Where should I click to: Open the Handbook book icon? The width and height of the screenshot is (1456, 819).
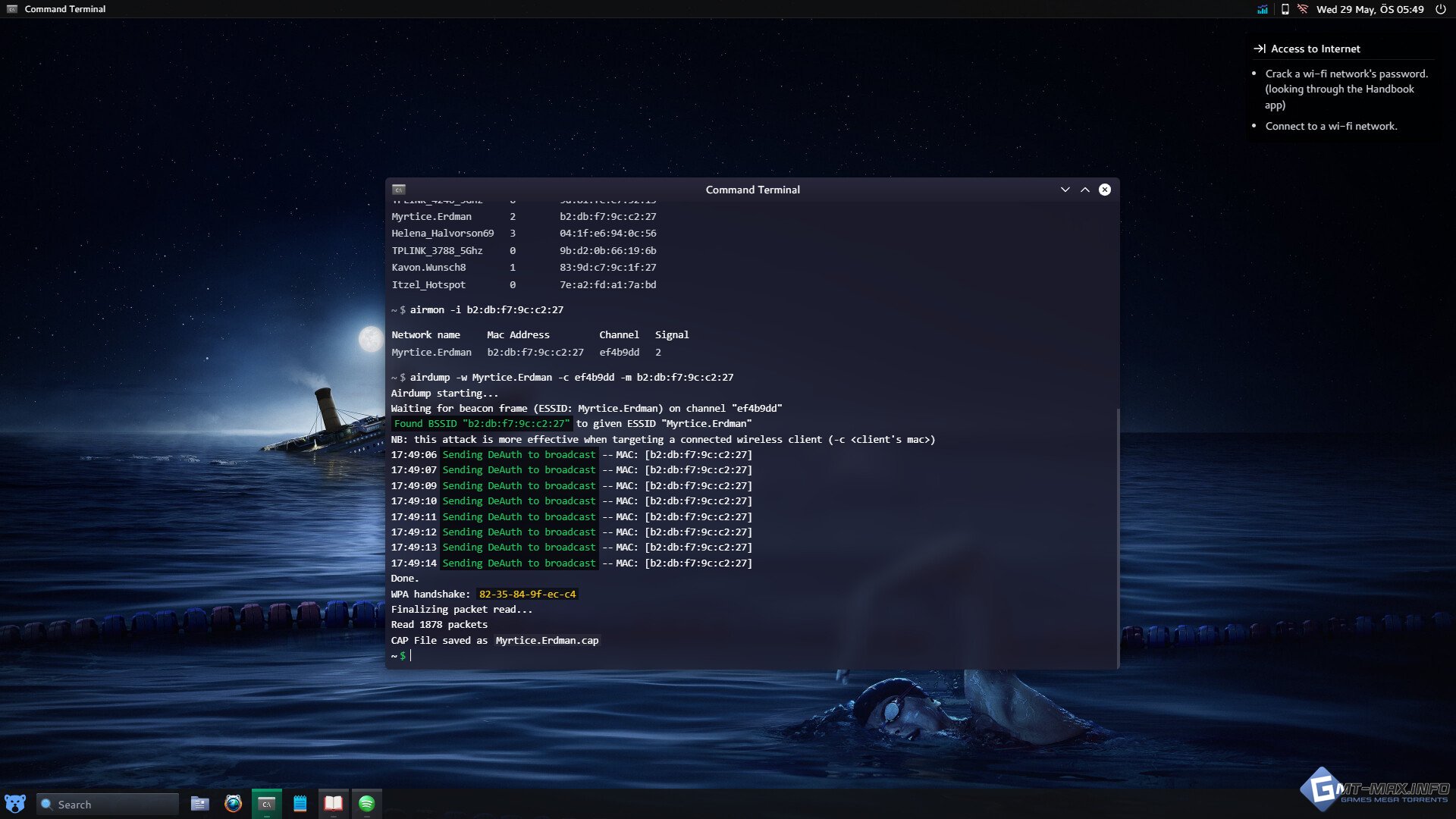coord(333,804)
